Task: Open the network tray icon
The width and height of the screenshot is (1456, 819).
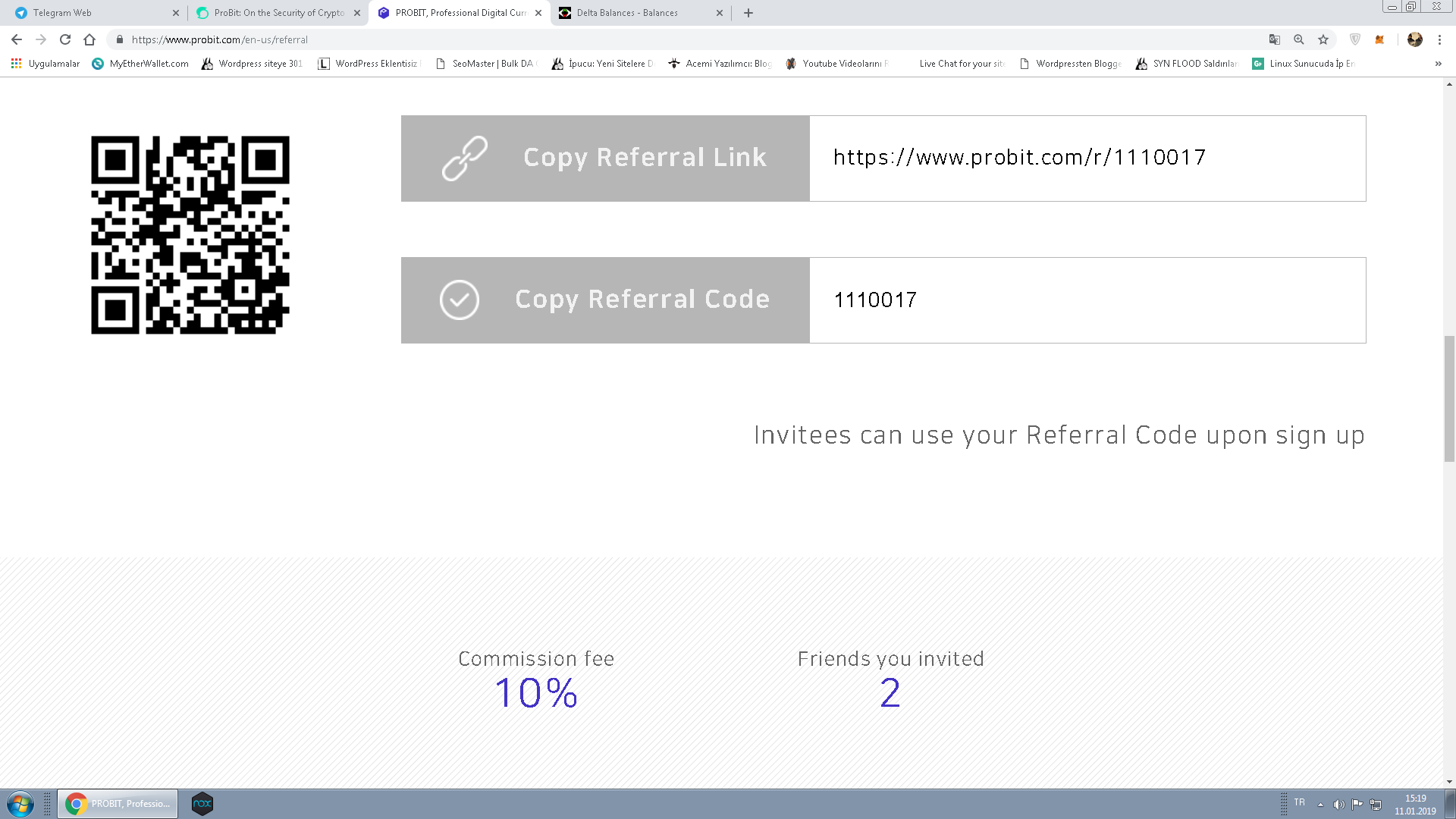Action: [x=1376, y=805]
